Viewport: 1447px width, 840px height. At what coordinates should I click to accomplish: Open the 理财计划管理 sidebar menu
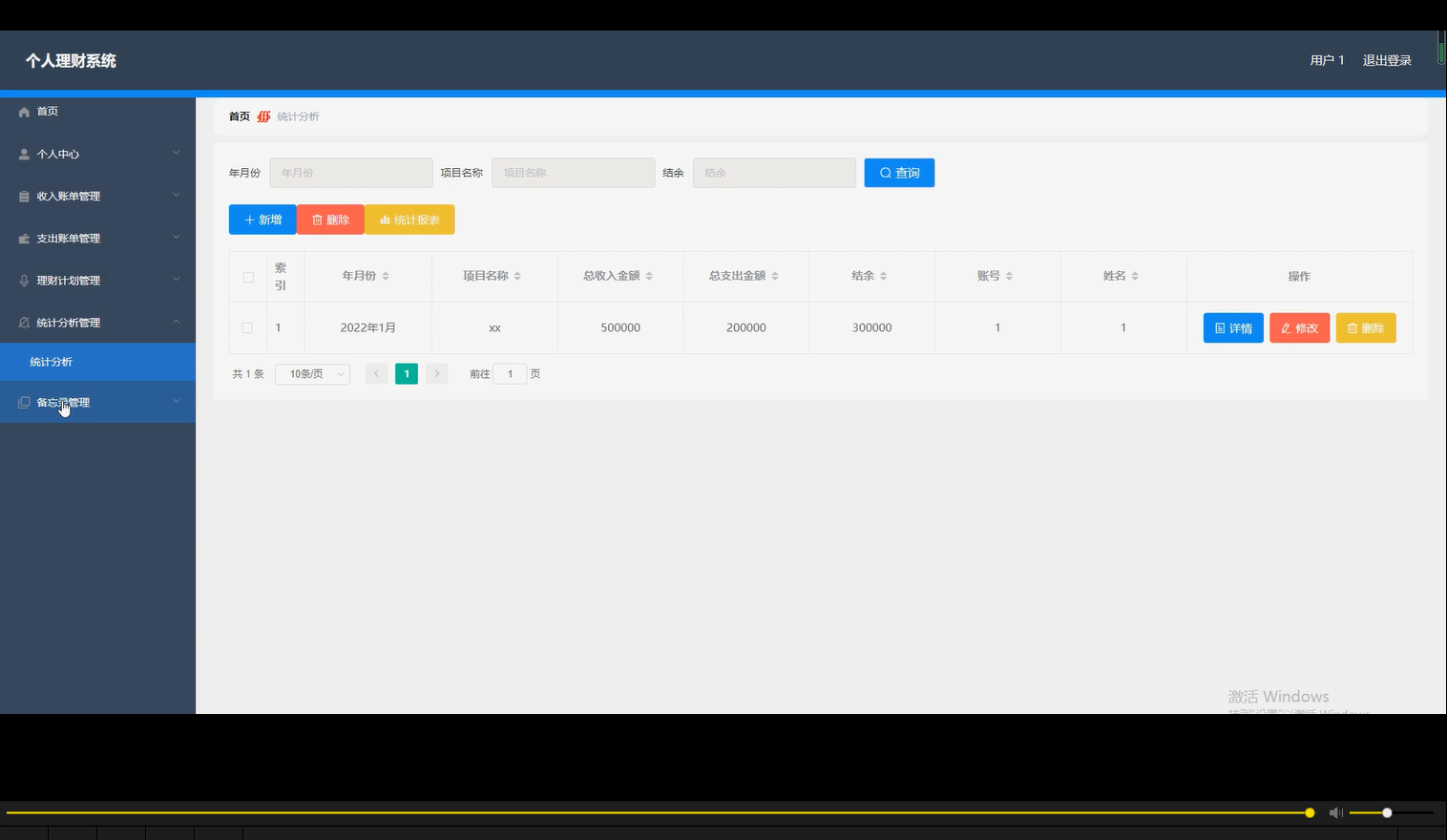[x=97, y=280]
